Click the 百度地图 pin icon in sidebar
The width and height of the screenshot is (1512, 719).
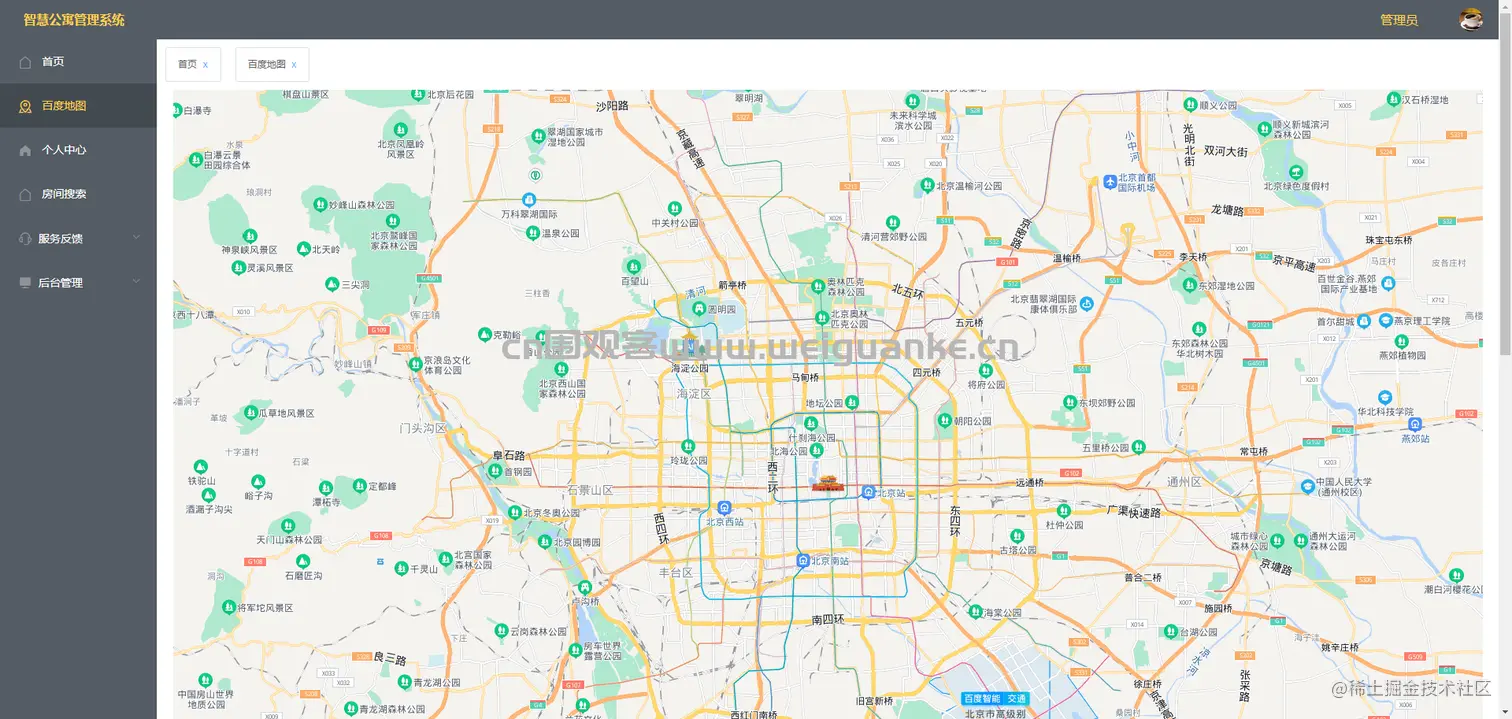point(25,106)
